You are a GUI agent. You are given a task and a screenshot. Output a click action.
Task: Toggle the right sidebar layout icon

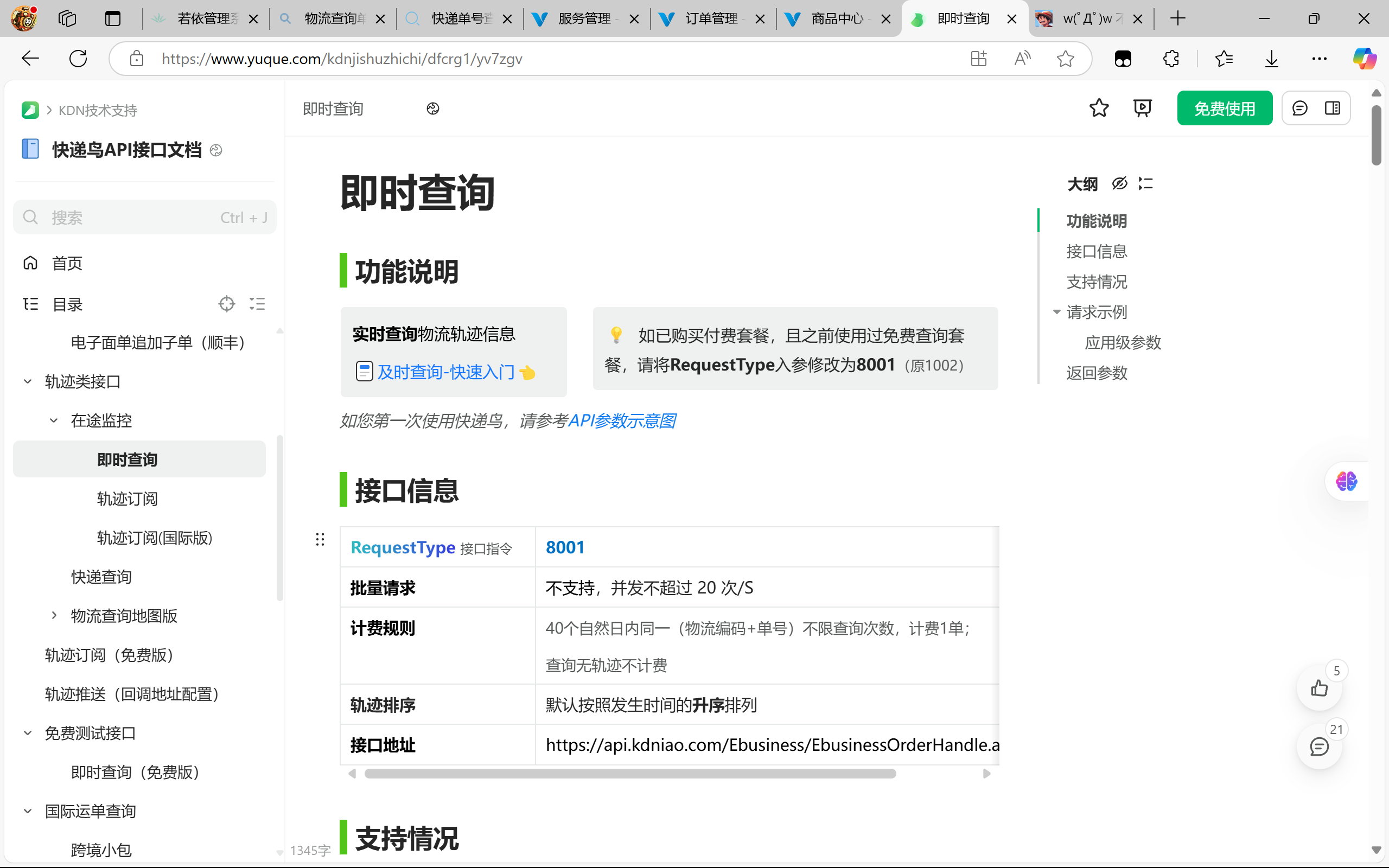click(1332, 108)
